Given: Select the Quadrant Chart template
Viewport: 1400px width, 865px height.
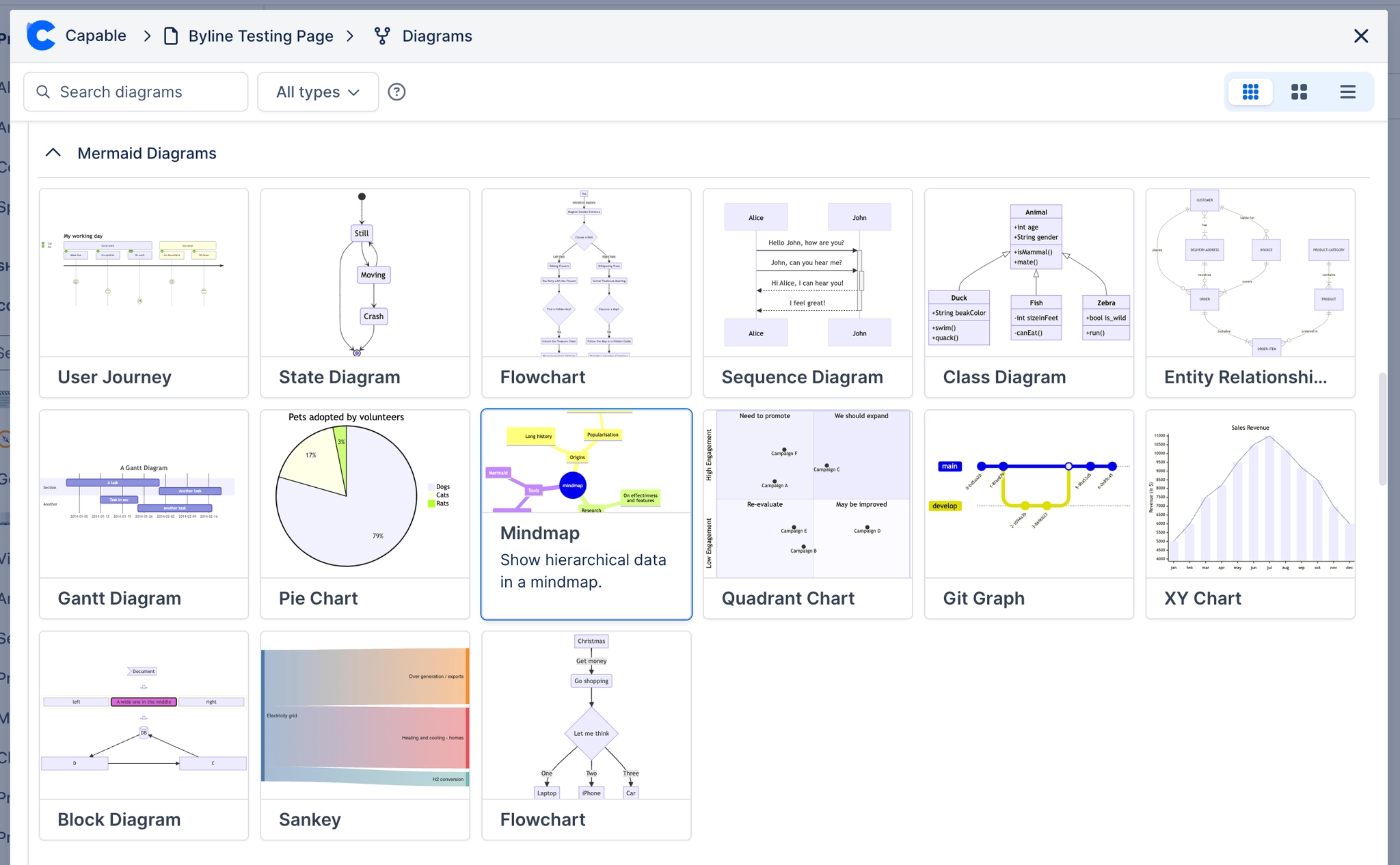Looking at the screenshot, I should click(x=807, y=514).
